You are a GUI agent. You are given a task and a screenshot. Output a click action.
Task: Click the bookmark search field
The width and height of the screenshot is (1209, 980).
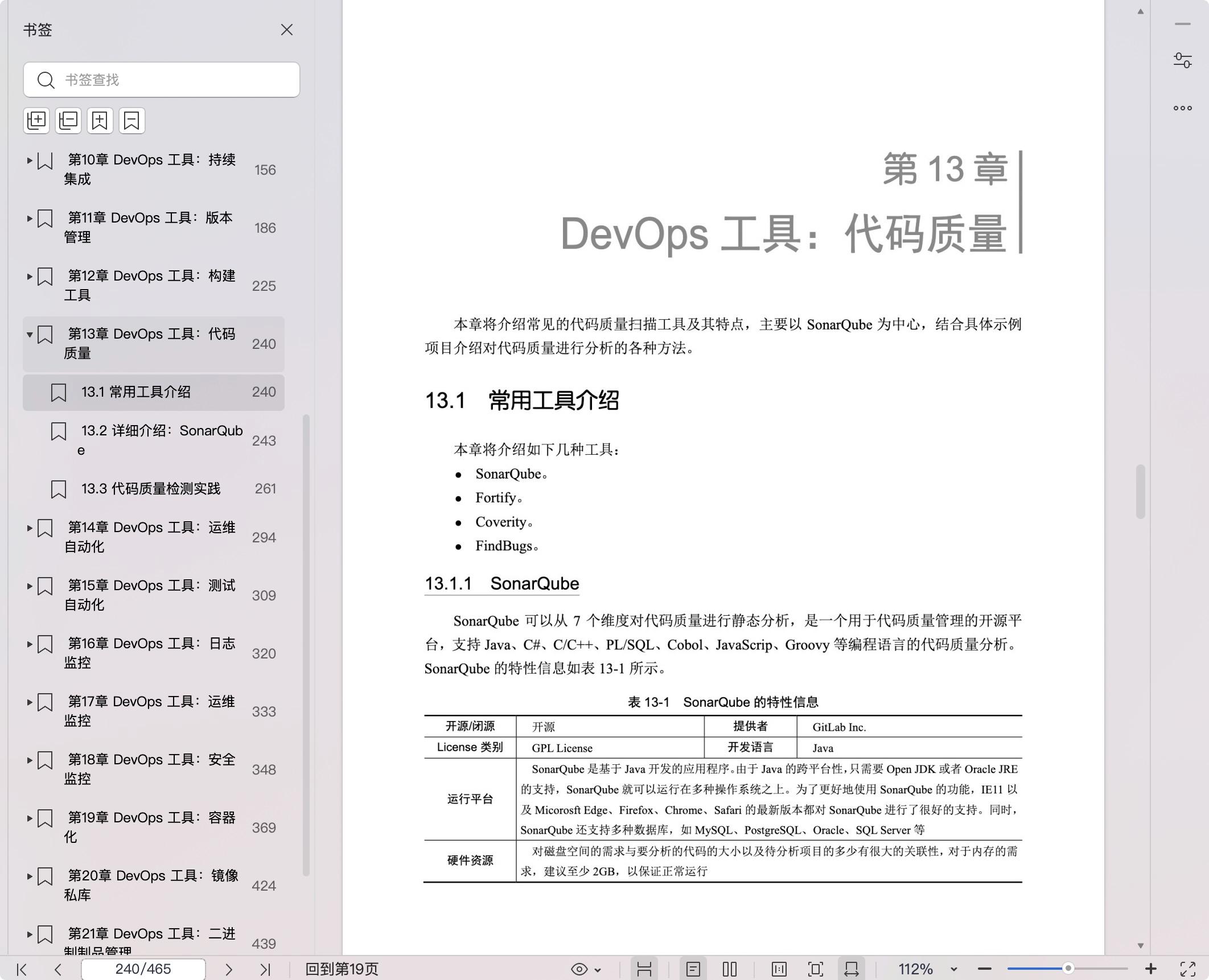click(162, 80)
